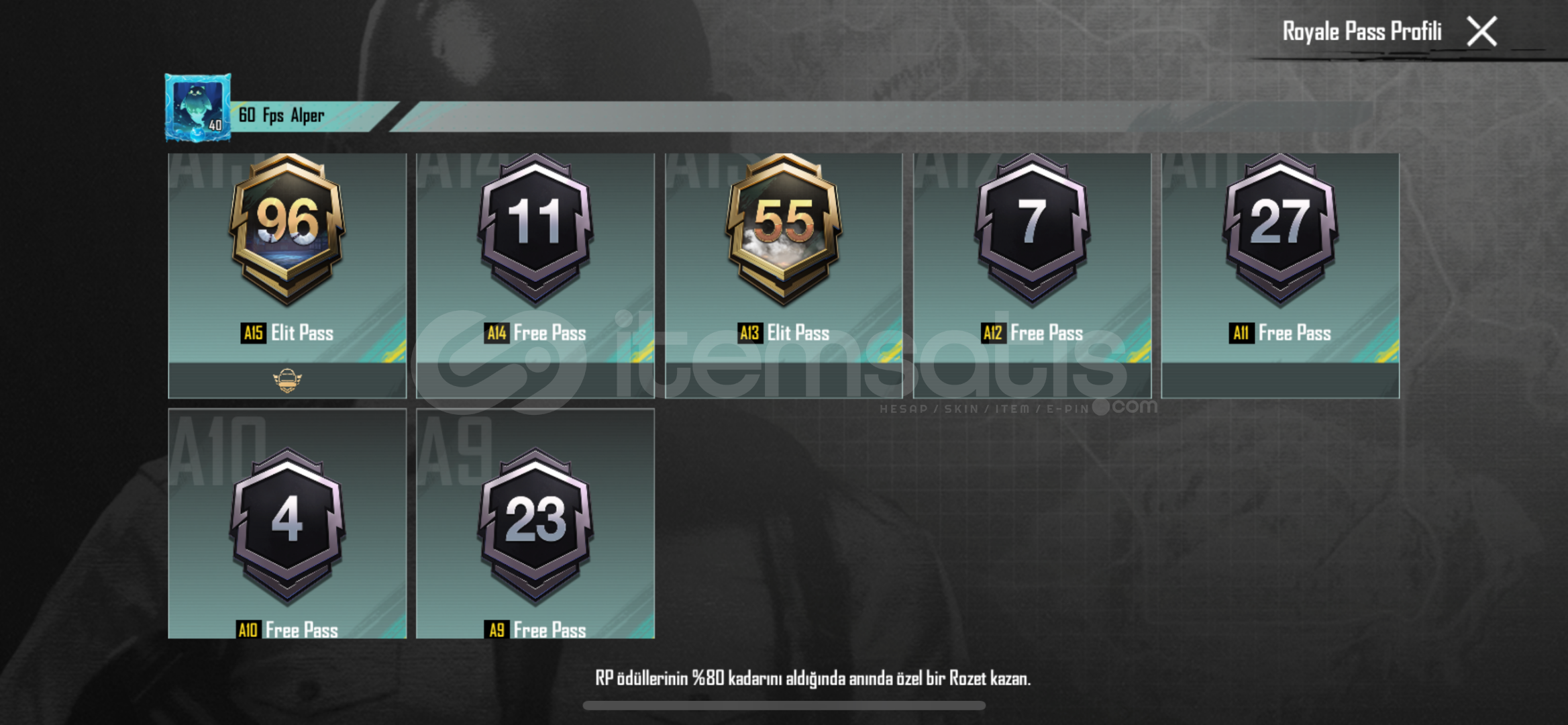Click the bottom home indicator bar
The height and width of the screenshot is (725, 1568).
click(784, 706)
